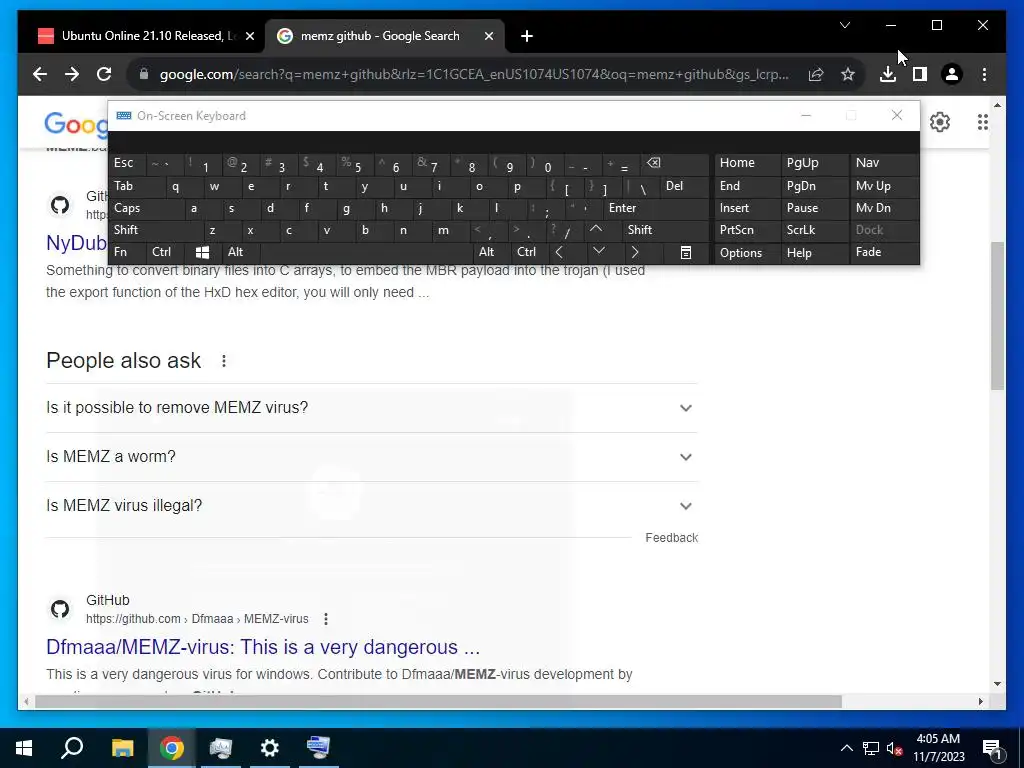
Task: Click the address bar URL
Action: [474, 74]
